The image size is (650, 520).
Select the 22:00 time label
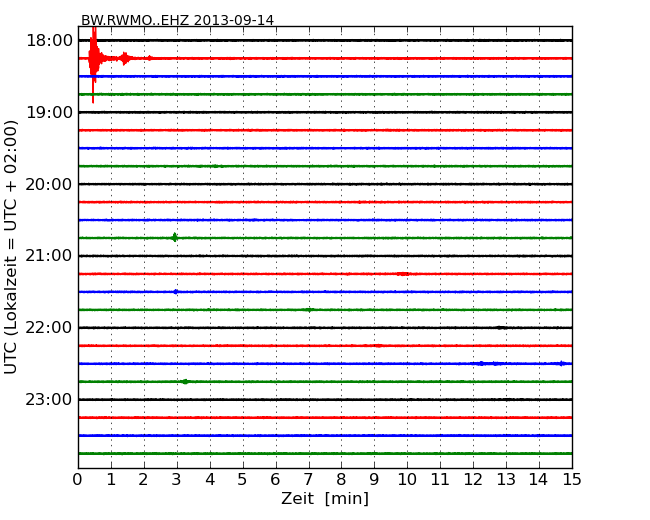(49, 328)
